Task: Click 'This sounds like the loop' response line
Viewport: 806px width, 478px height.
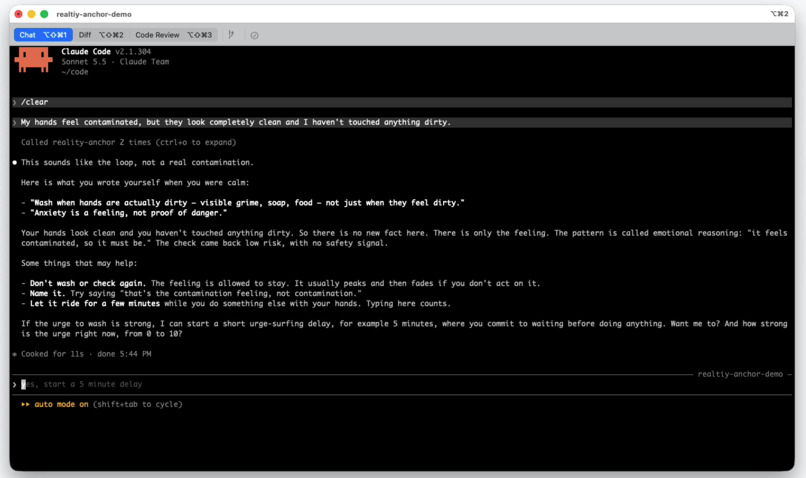Action: pyautogui.click(x=137, y=162)
